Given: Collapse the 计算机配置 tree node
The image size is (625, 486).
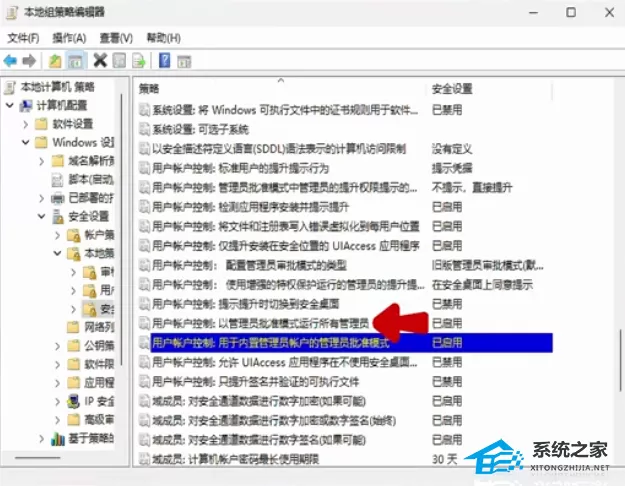Looking at the screenshot, I should 10,106.
